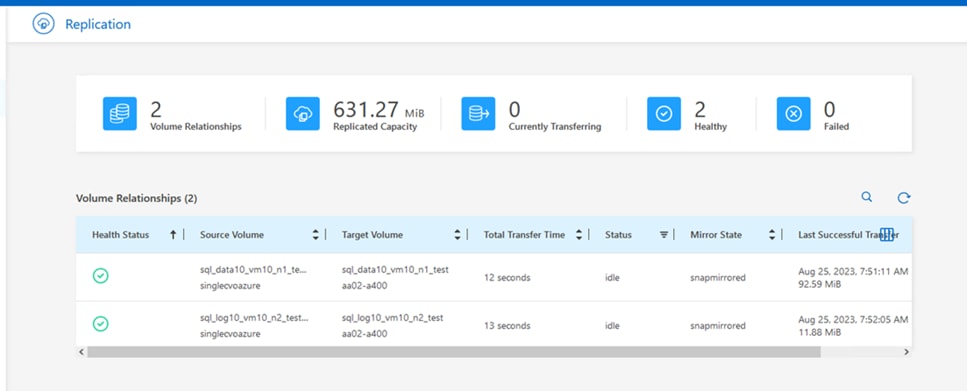Sort the Target Volume column

pos(458,234)
